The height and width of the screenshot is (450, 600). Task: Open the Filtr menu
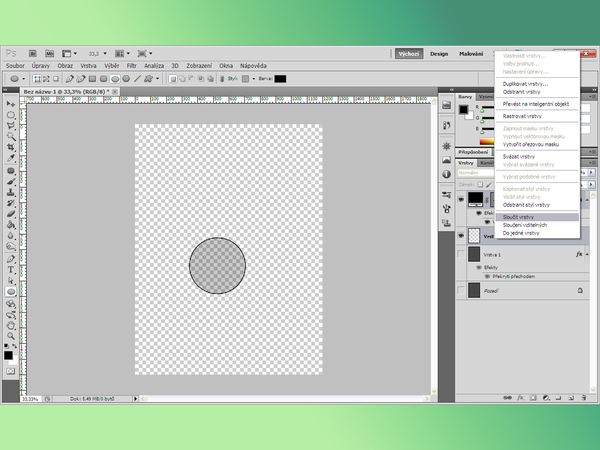(x=131, y=65)
